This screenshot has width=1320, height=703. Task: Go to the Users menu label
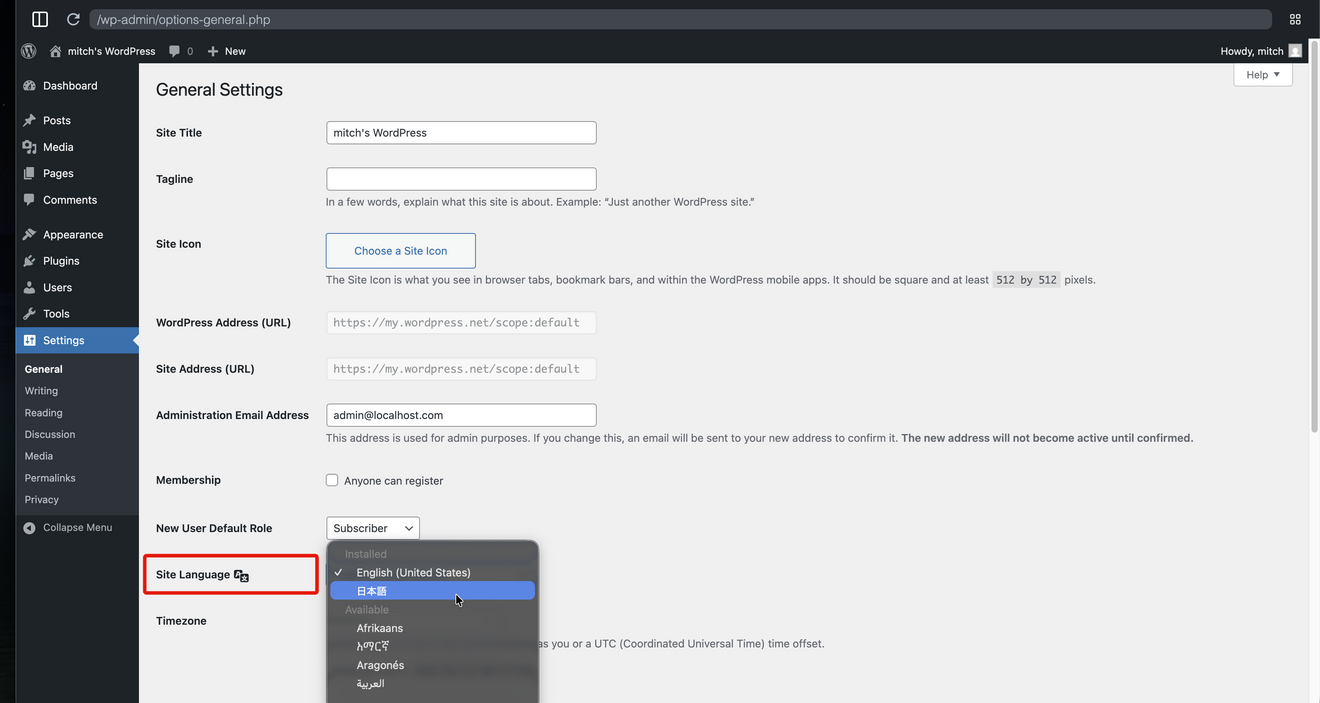(x=58, y=287)
